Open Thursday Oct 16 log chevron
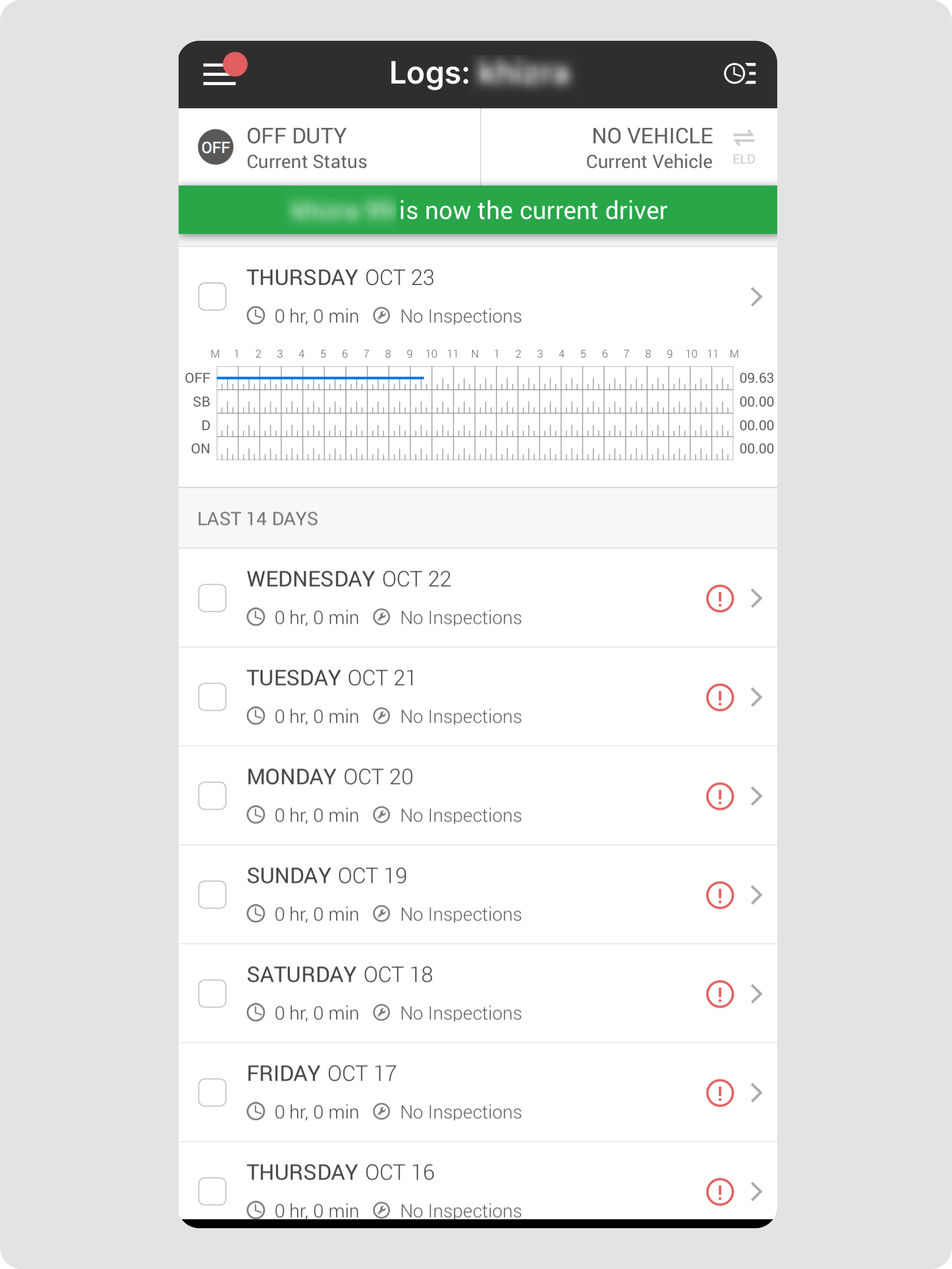952x1269 pixels. point(756,1191)
